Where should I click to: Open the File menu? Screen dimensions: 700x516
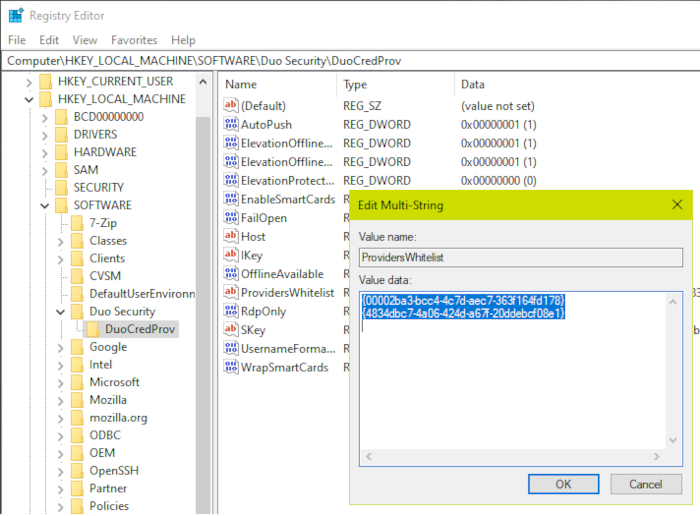point(17,40)
